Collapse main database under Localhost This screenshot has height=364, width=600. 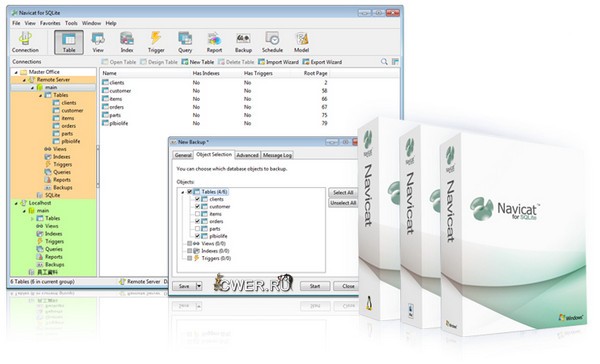24,211
